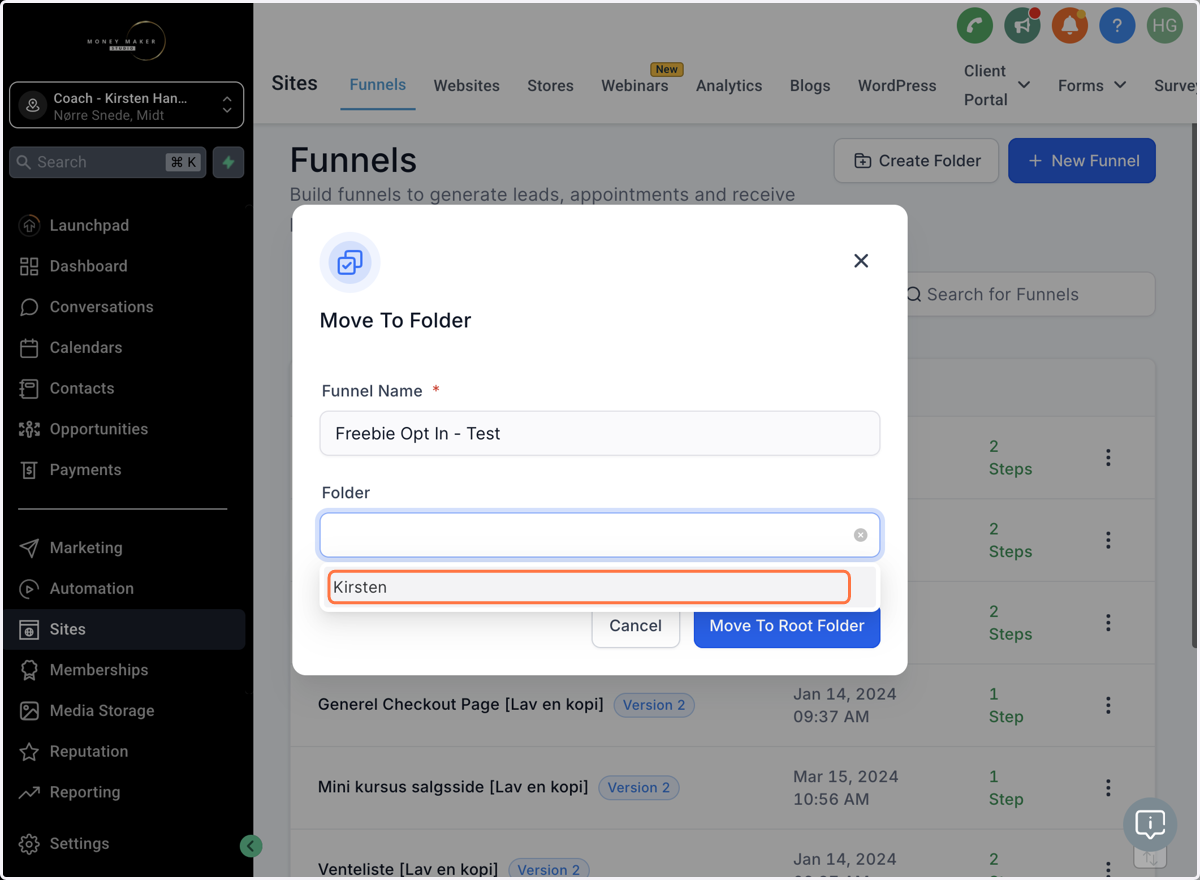Screen dimensions: 1200x880
Task: Open Memberships in the sidebar
Action: pos(99,670)
